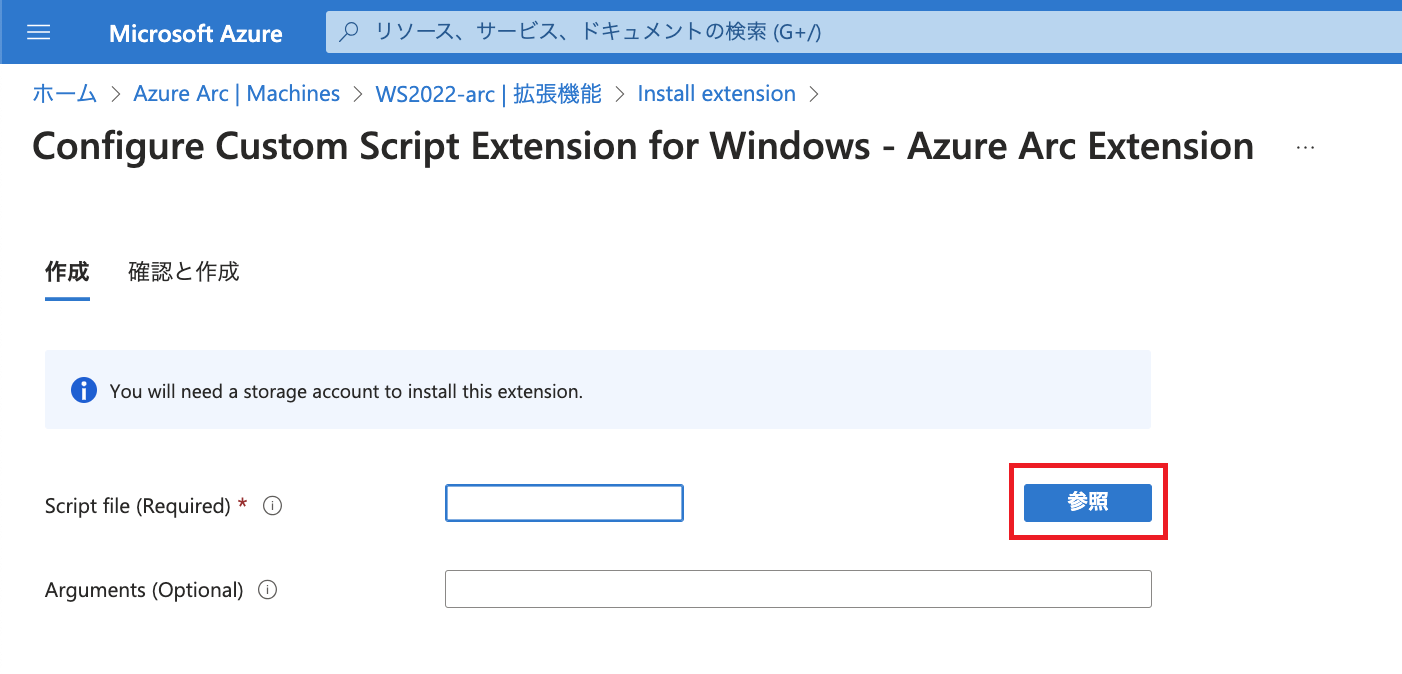Screen dimensions: 1402x674
Task: Click the search magnifier icon
Action: (349, 33)
